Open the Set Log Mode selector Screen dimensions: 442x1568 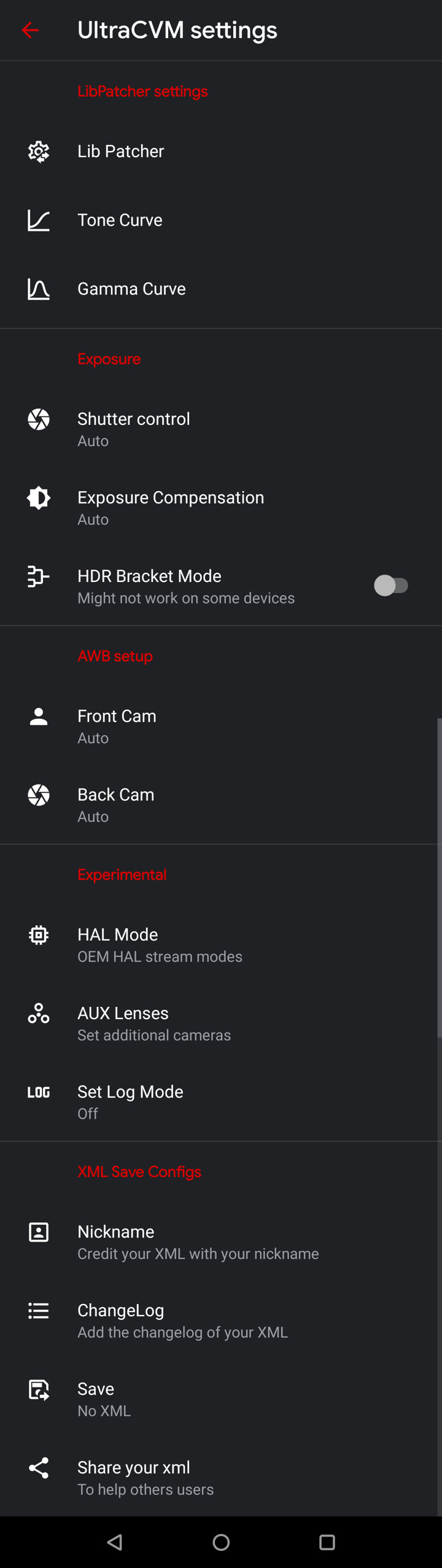[x=184, y=1101]
